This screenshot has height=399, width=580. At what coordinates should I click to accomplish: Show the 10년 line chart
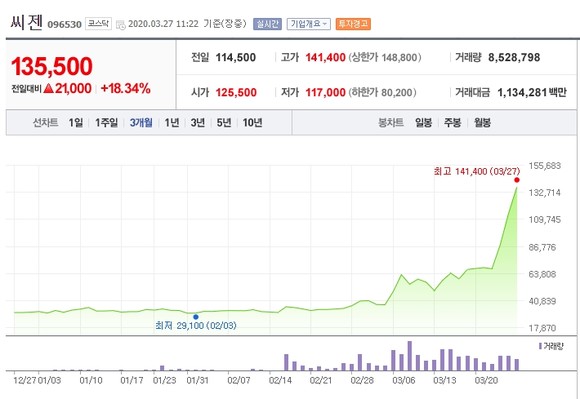(x=253, y=122)
